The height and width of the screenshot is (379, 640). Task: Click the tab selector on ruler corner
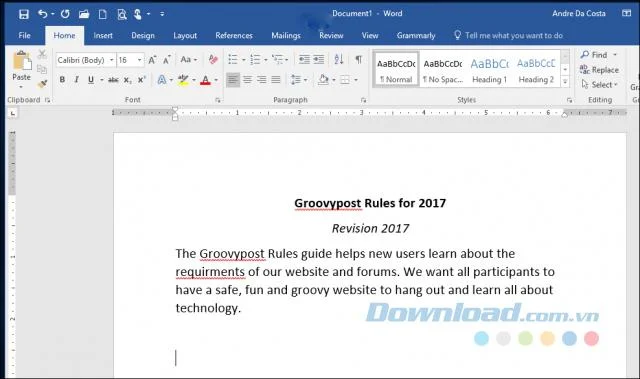[x=13, y=113]
